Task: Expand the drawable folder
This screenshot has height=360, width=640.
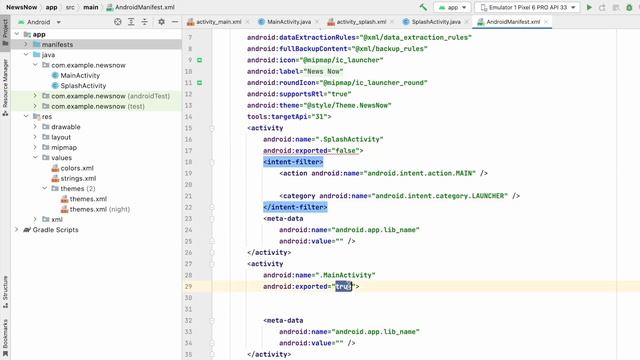Action: tap(35, 127)
